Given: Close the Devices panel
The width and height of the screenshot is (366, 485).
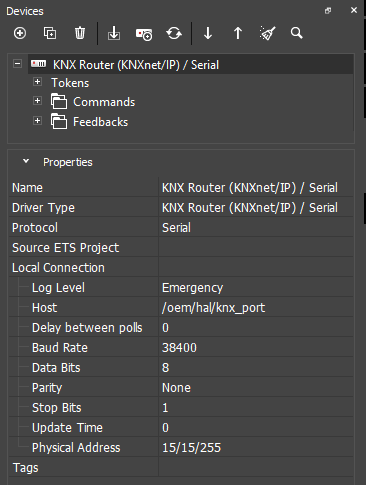Looking at the screenshot, I should pyautogui.click(x=354, y=10).
